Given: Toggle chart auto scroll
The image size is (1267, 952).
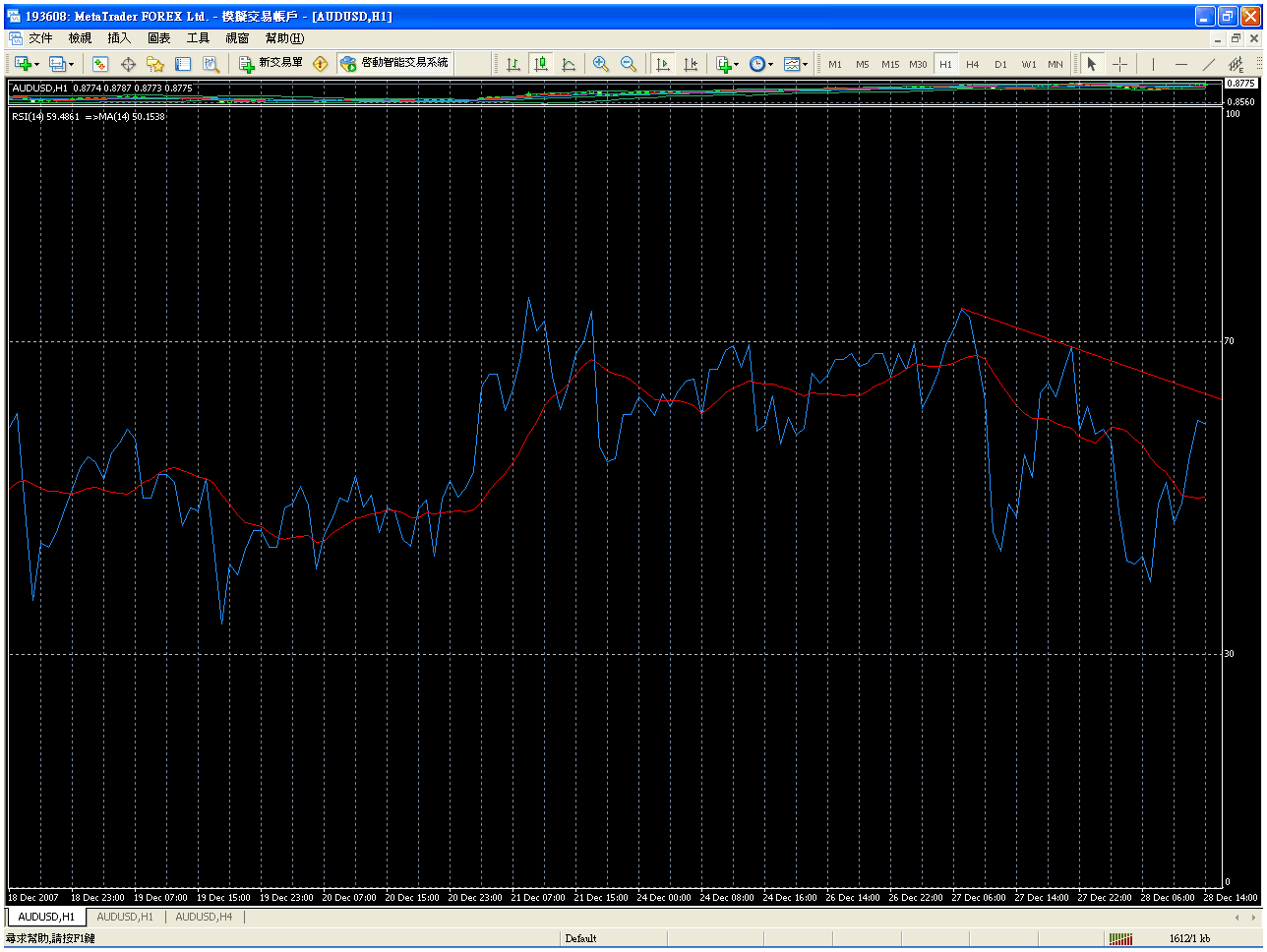Looking at the screenshot, I should point(663,64).
